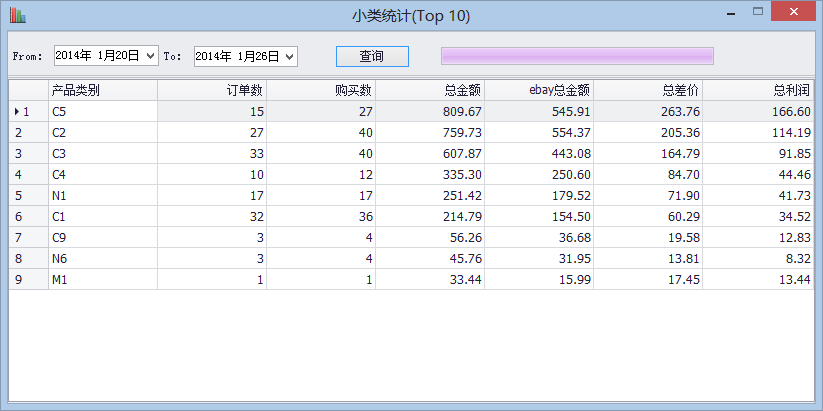Sort by 总金额 column header
The width and height of the screenshot is (823, 411).
pos(430,90)
